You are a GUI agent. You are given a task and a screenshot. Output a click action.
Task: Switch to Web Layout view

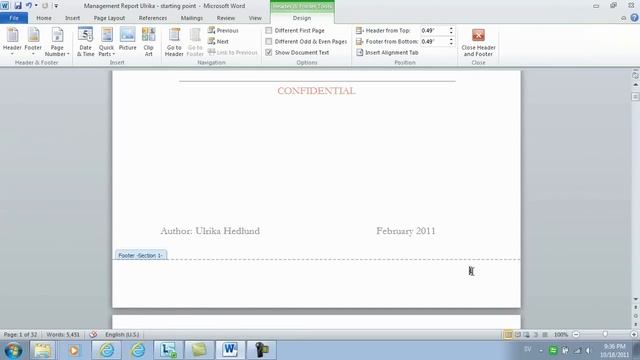tap(527, 335)
